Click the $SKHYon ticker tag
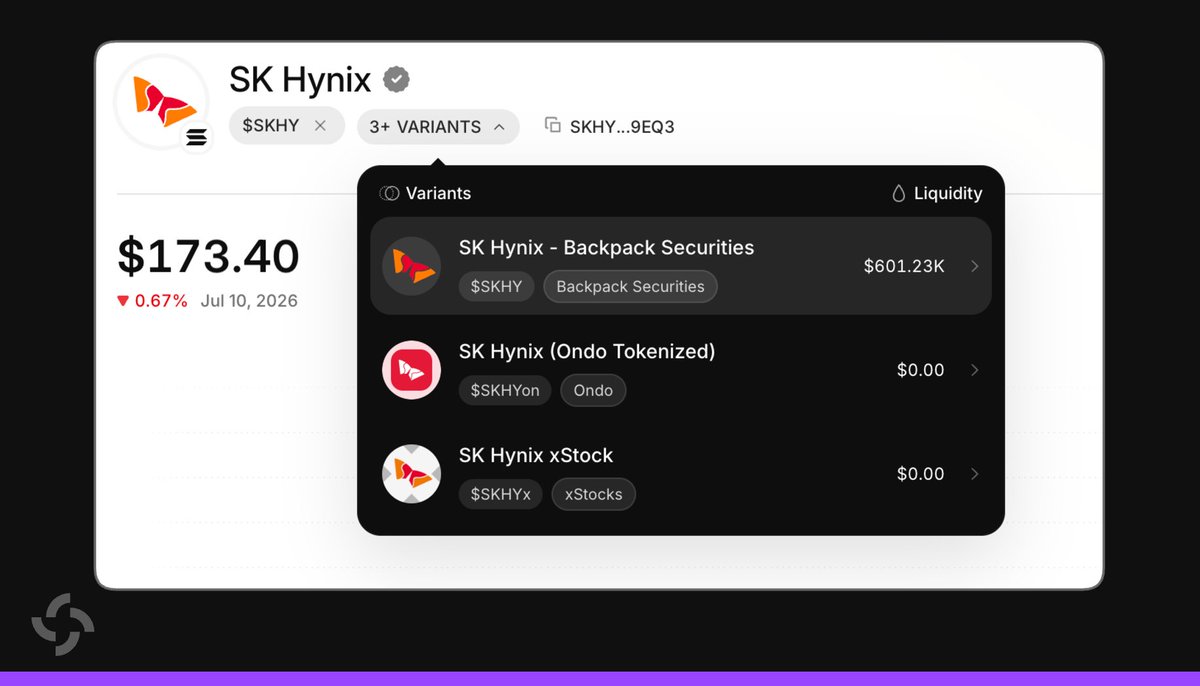The height and width of the screenshot is (686, 1200). pyautogui.click(x=505, y=390)
